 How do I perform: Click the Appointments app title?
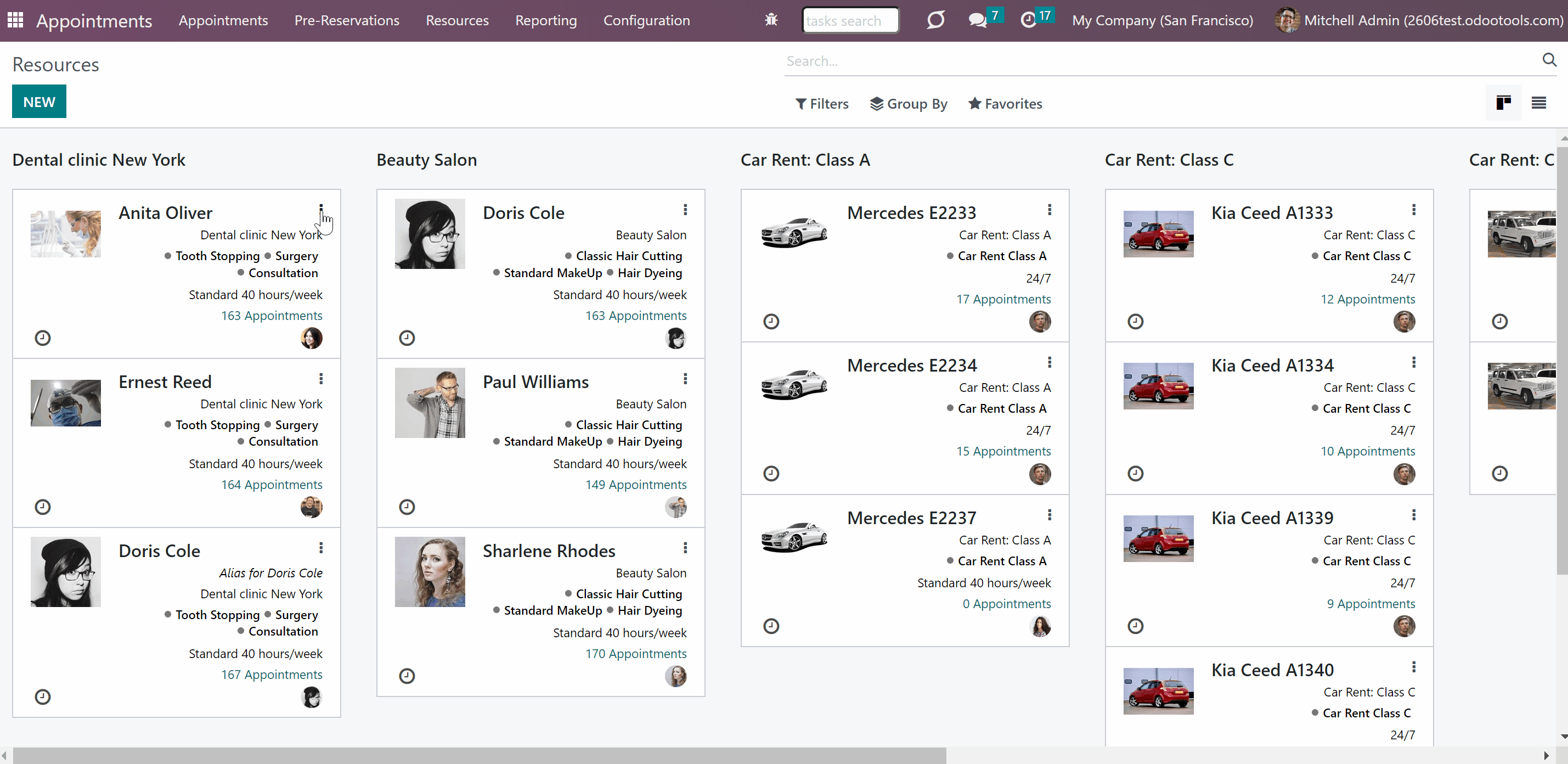[x=94, y=21]
